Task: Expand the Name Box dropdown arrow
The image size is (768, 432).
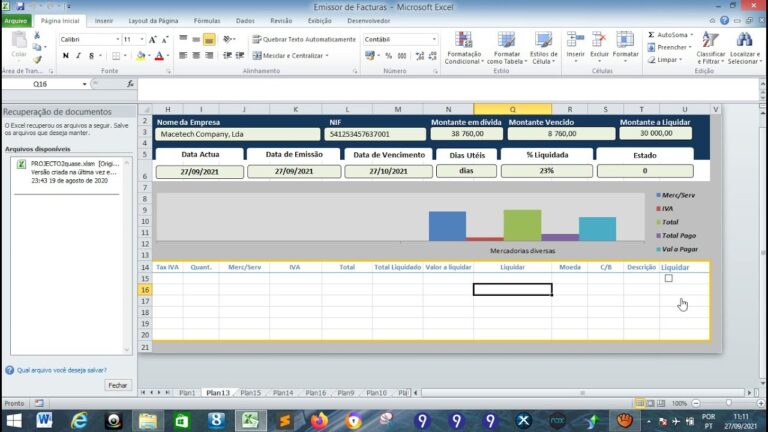Action: [84, 84]
